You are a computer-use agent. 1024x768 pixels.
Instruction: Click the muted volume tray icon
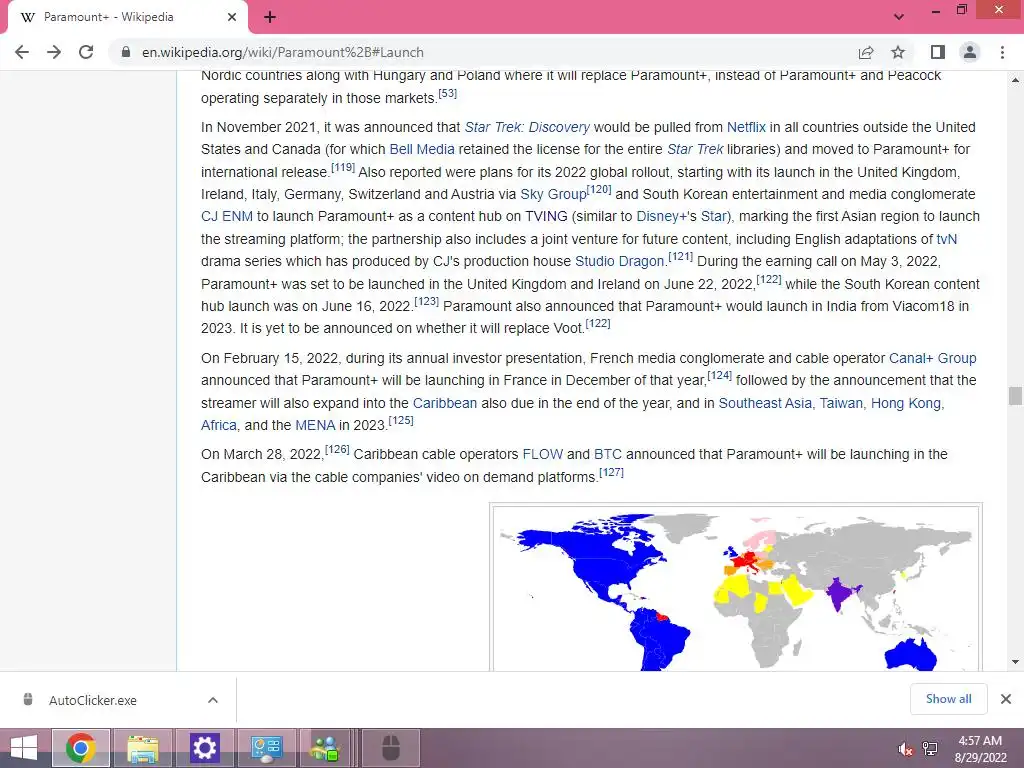pos(905,749)
